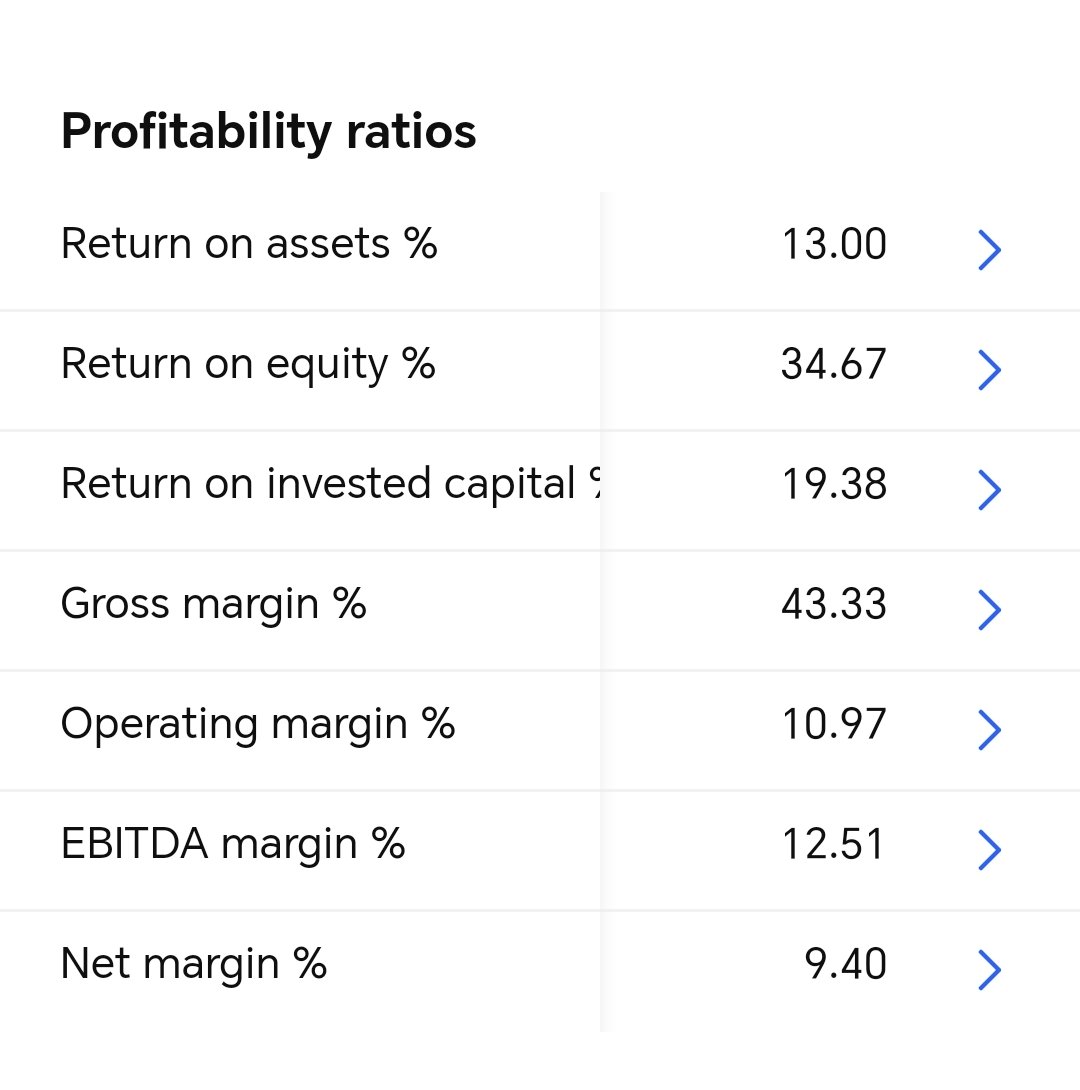Open Return on assets chevron arrow
1080x1090 pixels.
(990, 250)
